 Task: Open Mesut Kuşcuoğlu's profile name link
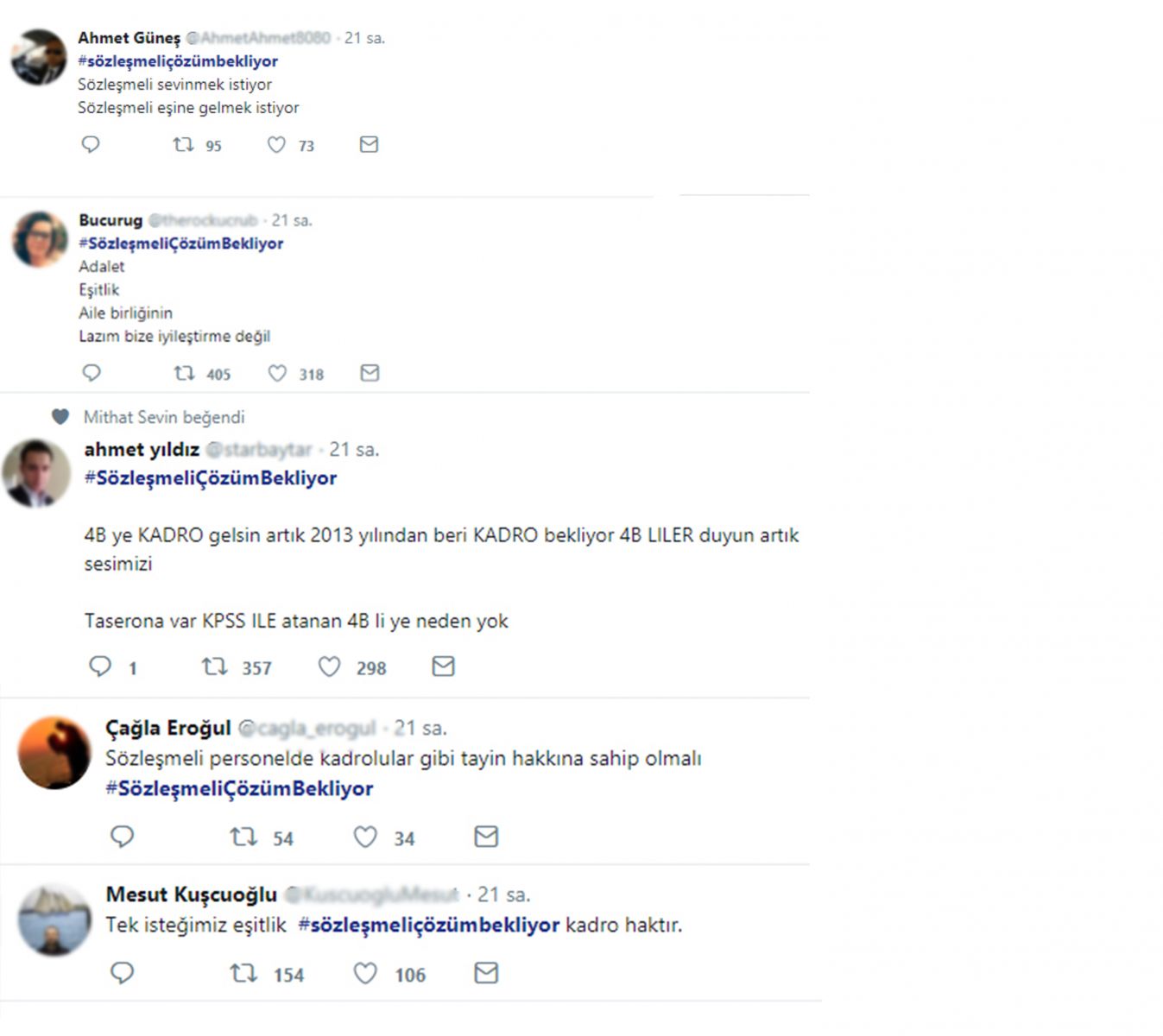click(191, 894)
